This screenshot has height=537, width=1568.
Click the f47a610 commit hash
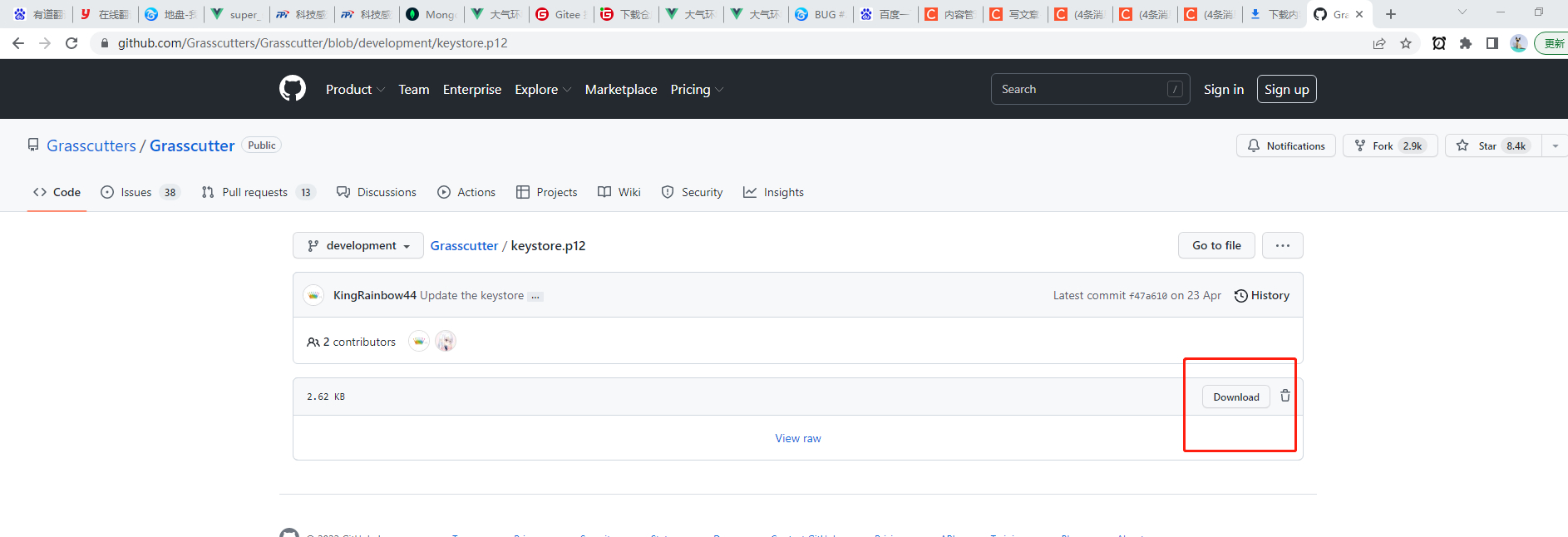[1148, 296]
